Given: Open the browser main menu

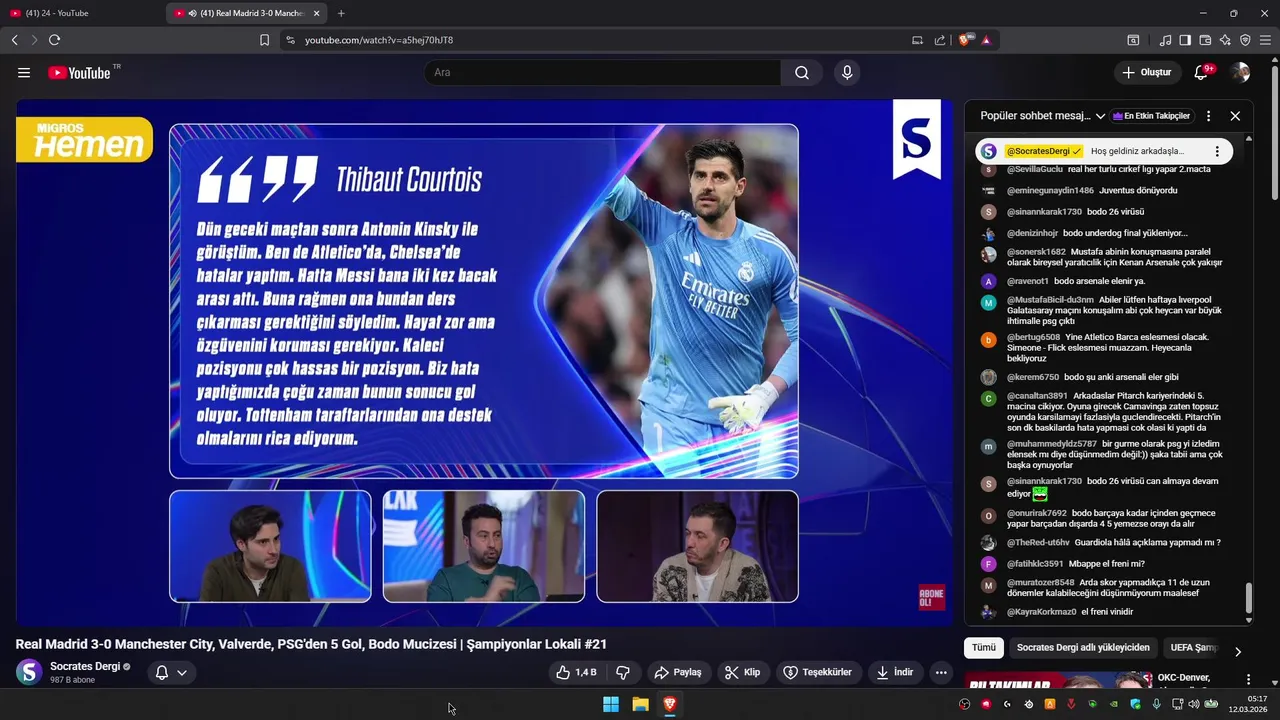Looking at the screenshot, I should [1265, 40].
